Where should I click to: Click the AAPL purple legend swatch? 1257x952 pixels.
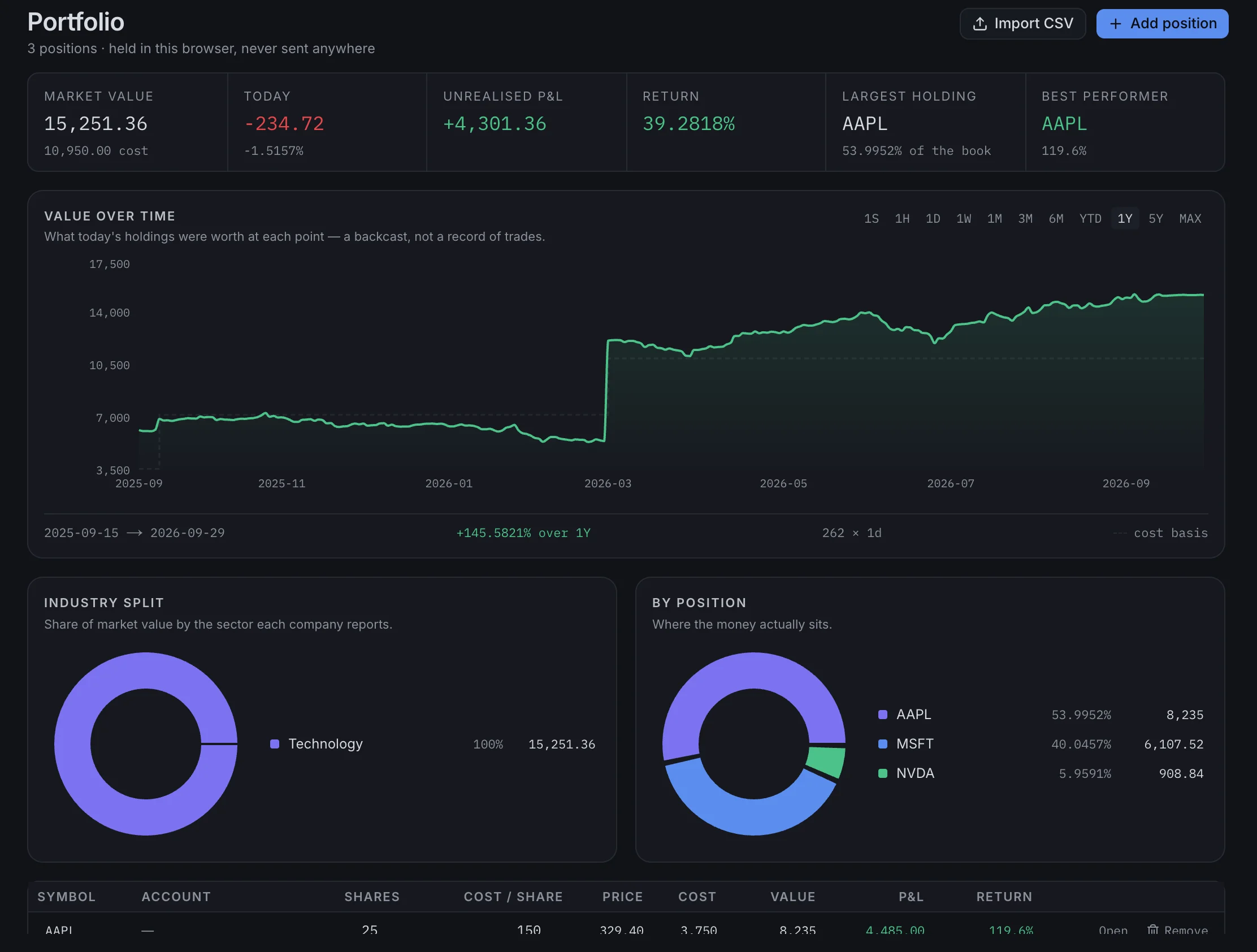click(x=882, y=715)
